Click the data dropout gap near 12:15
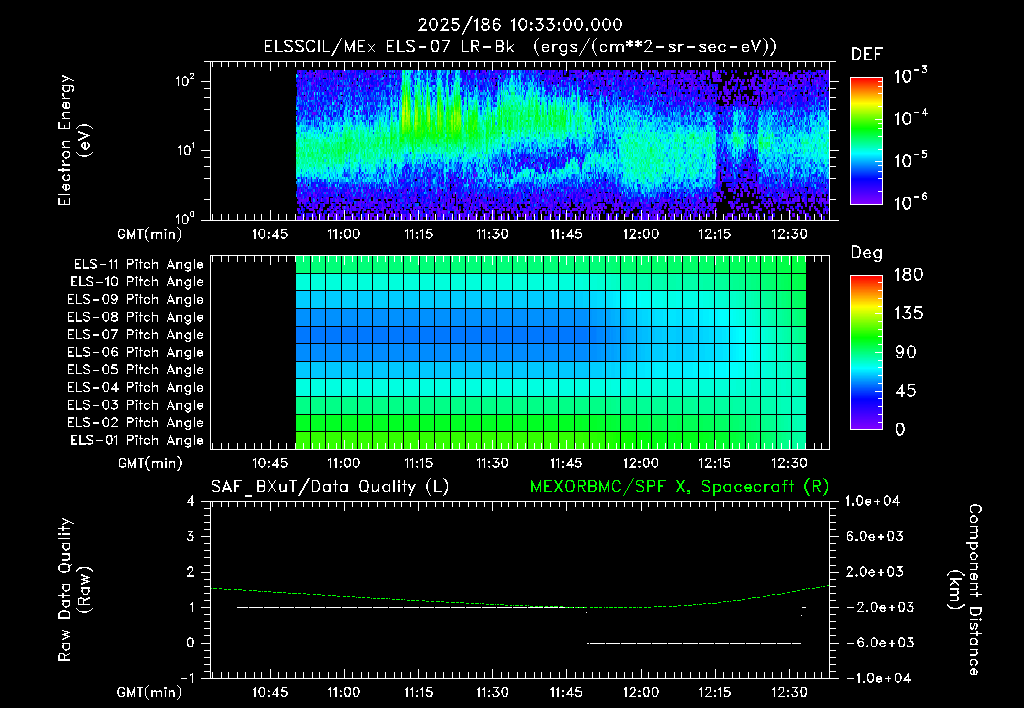Image resolution: width=1024 pixels, height=708 pixels. 724,144
